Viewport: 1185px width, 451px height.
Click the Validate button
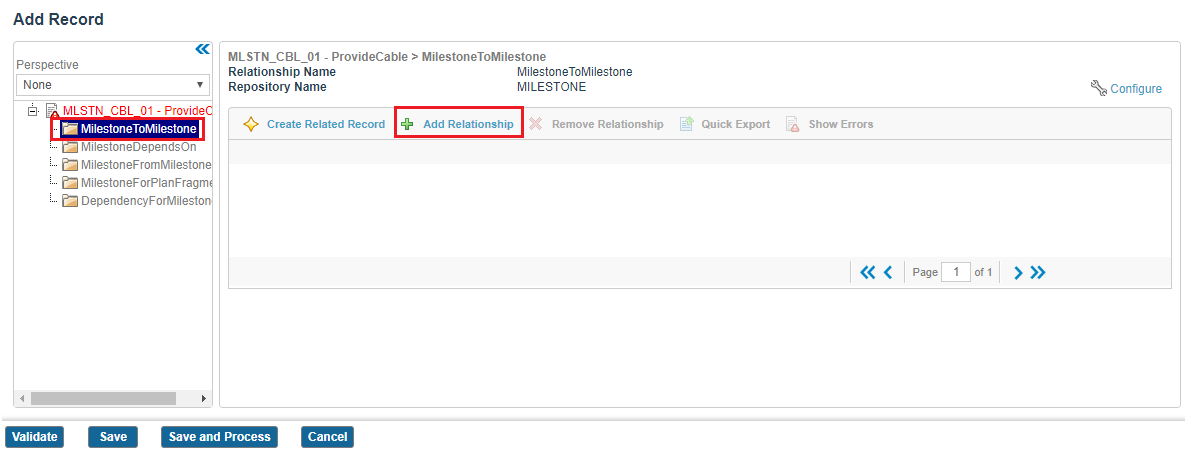pyautogui.click(x=35, y=437)
